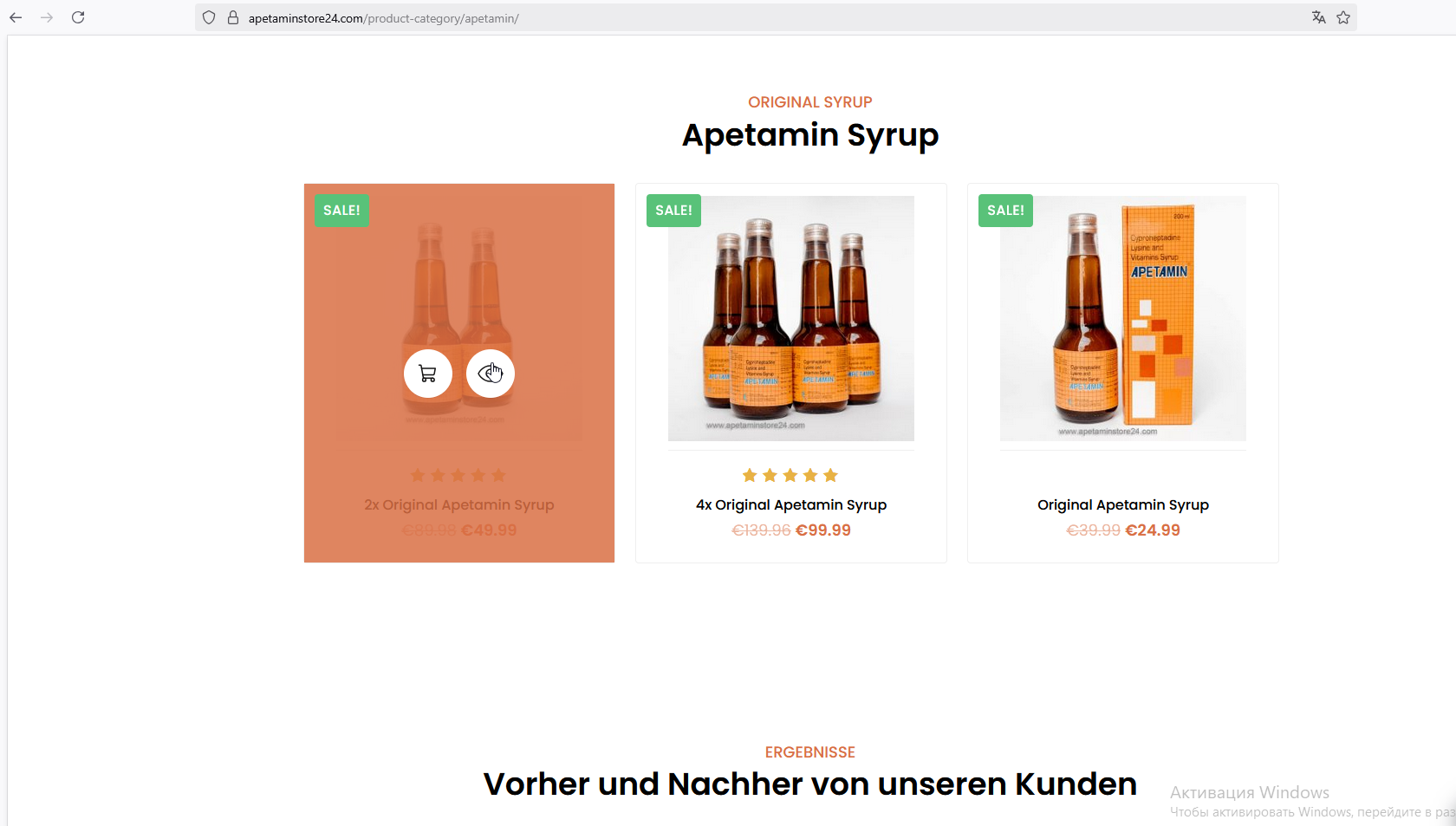
Task: Click the SALE! badge on 4x syrup
Action: pos(673,211)
